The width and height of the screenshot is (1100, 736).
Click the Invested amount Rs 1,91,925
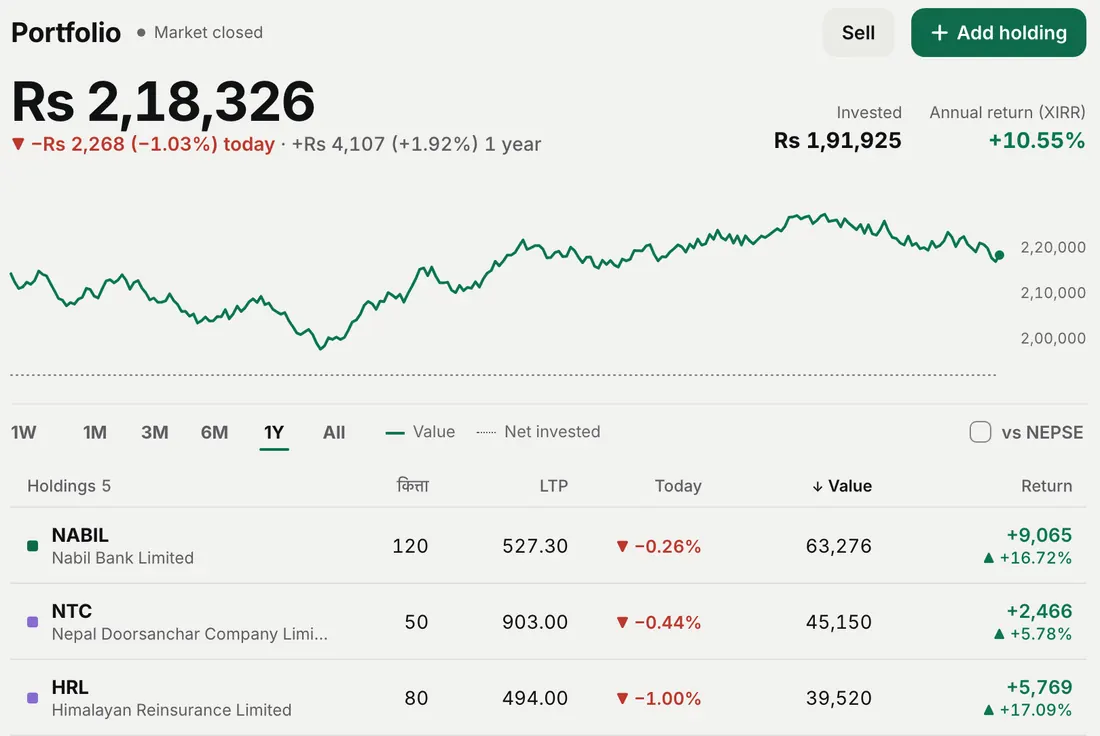[x=838, y=140]
